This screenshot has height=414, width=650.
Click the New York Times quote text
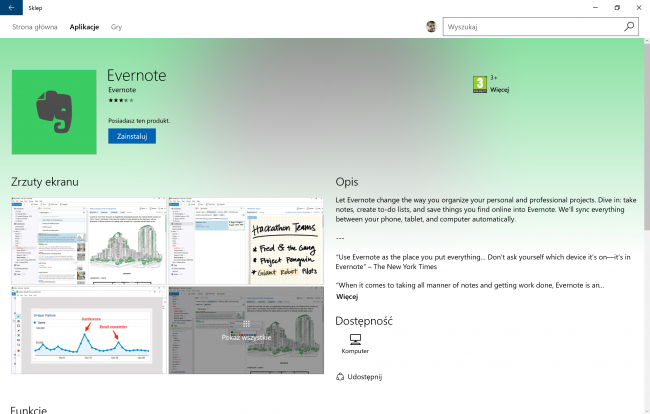[x=483, y=262]
